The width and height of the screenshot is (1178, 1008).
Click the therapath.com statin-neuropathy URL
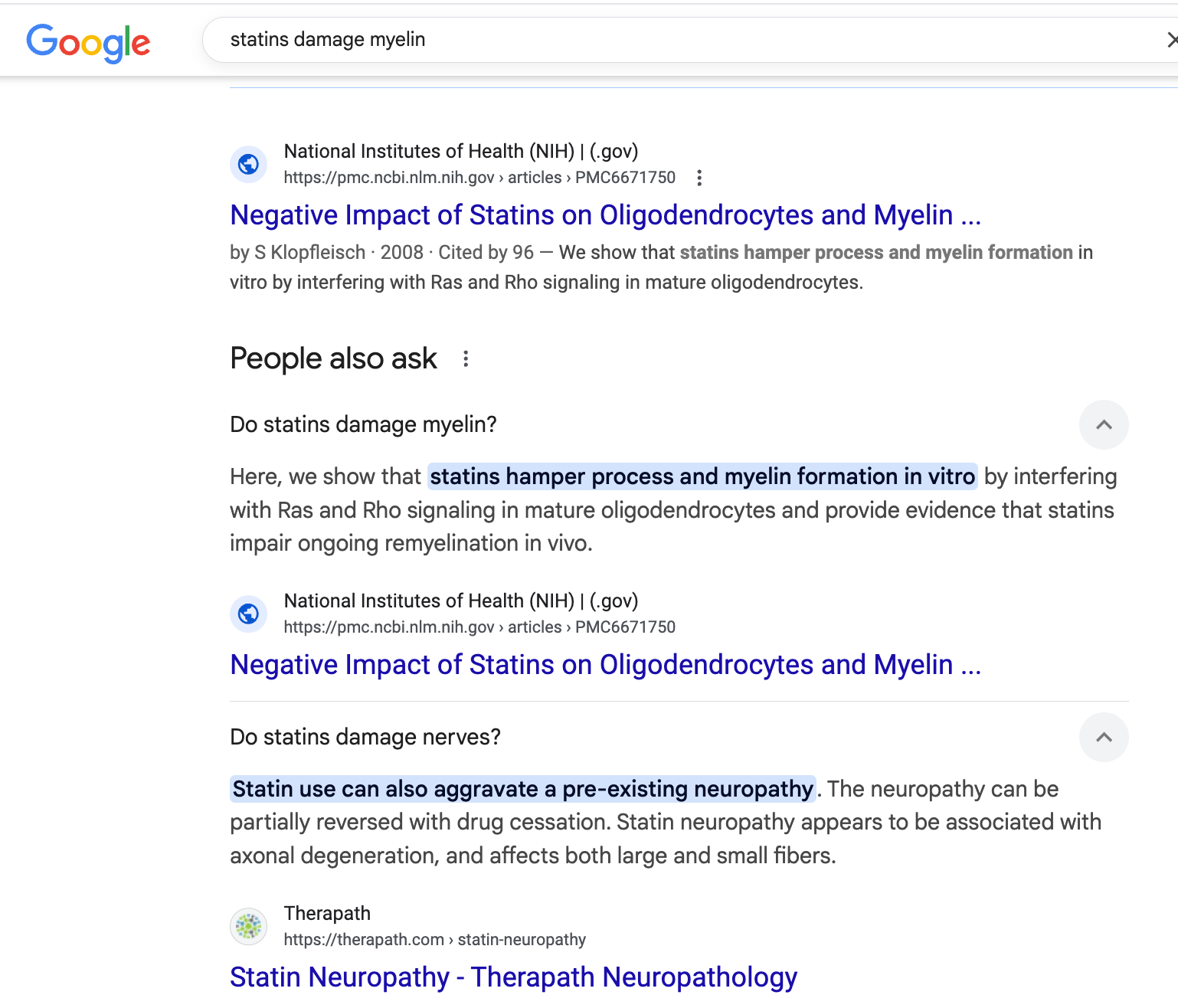click(x=434, y=940)
